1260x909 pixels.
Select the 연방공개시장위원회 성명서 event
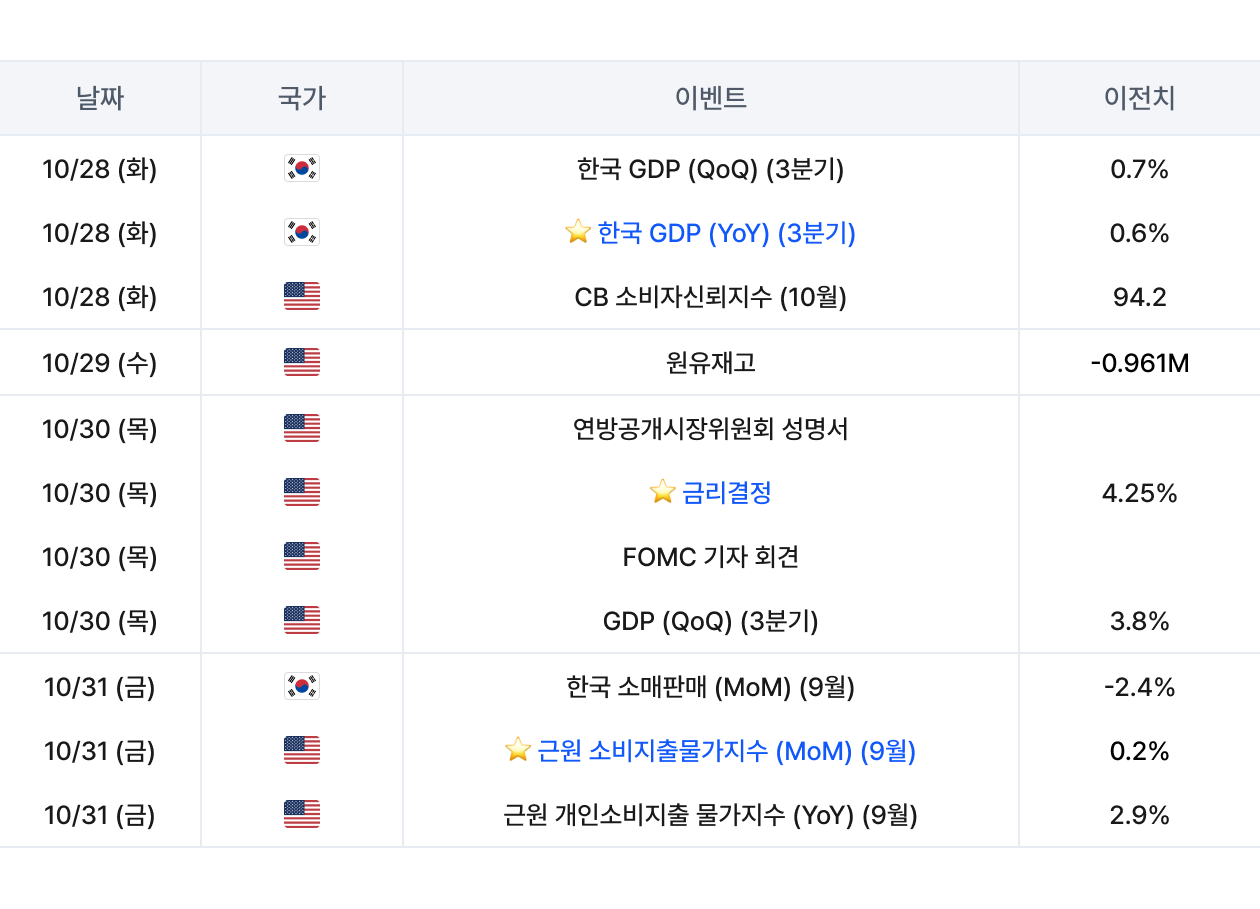[710, 428]
